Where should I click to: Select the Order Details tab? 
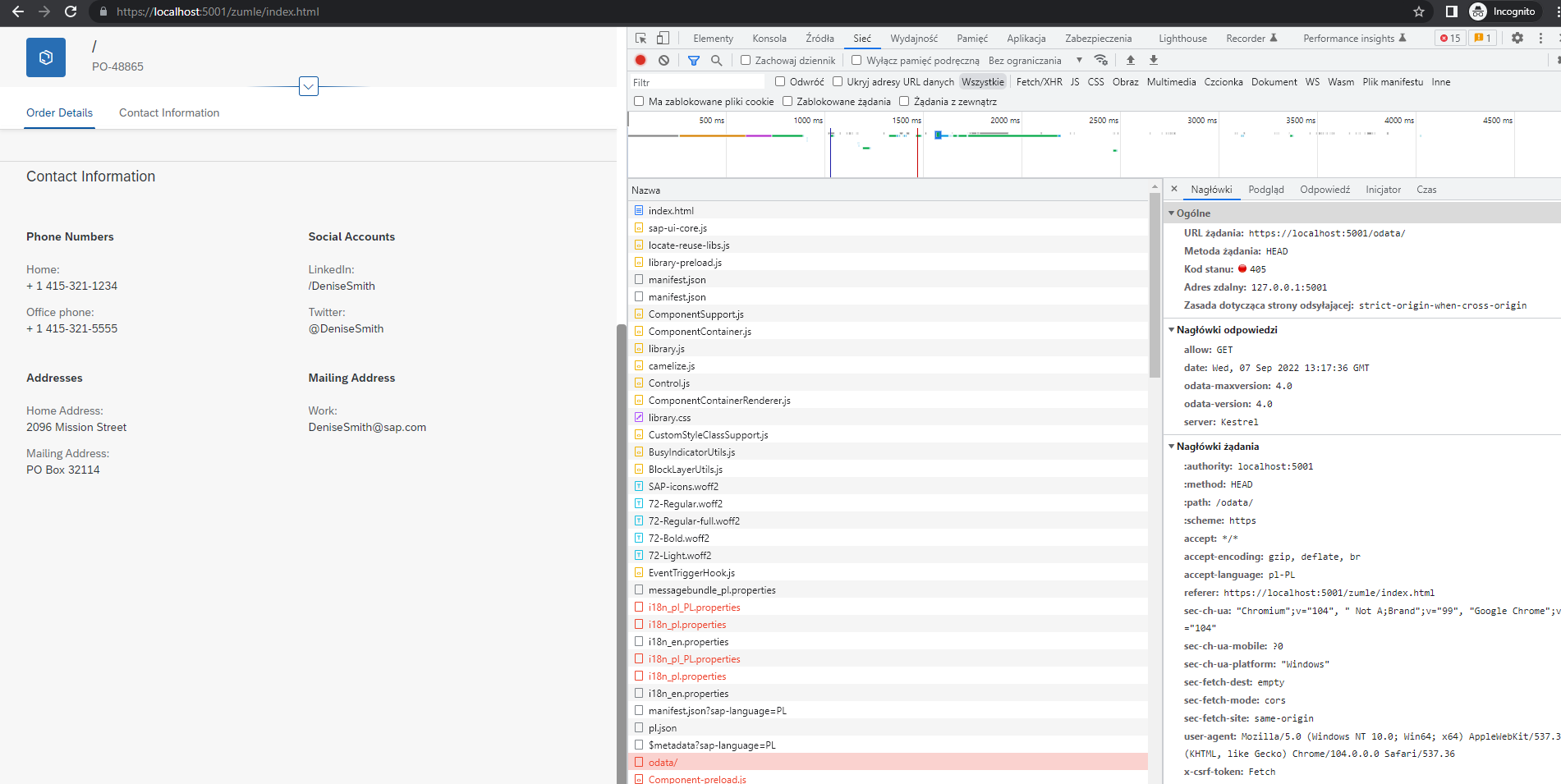tap(59, 112)
